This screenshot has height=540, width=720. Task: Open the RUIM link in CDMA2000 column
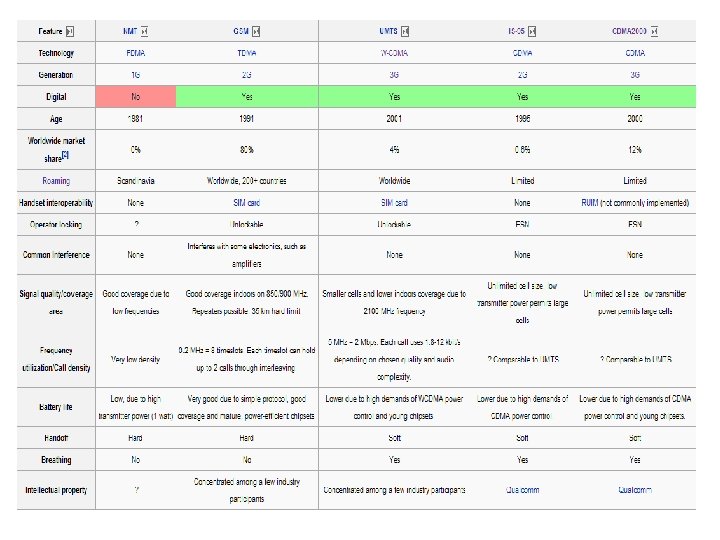(590, 203)
